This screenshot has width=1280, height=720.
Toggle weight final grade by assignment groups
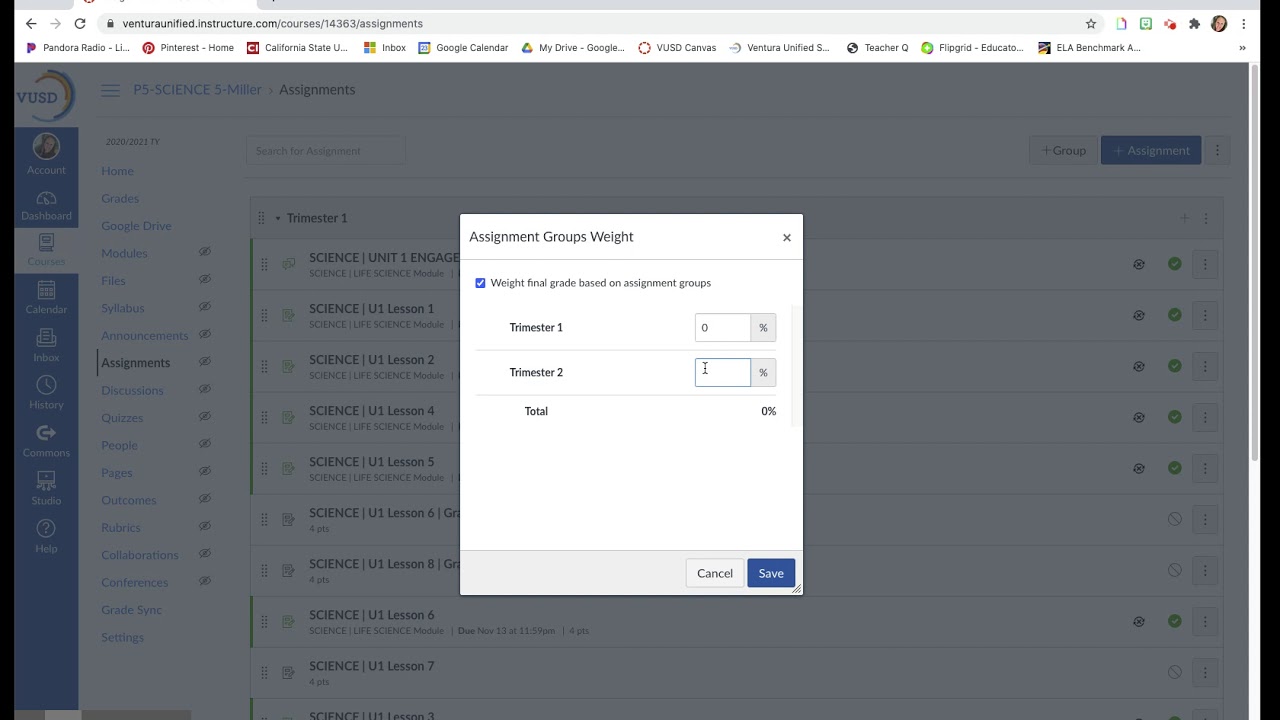480,283
